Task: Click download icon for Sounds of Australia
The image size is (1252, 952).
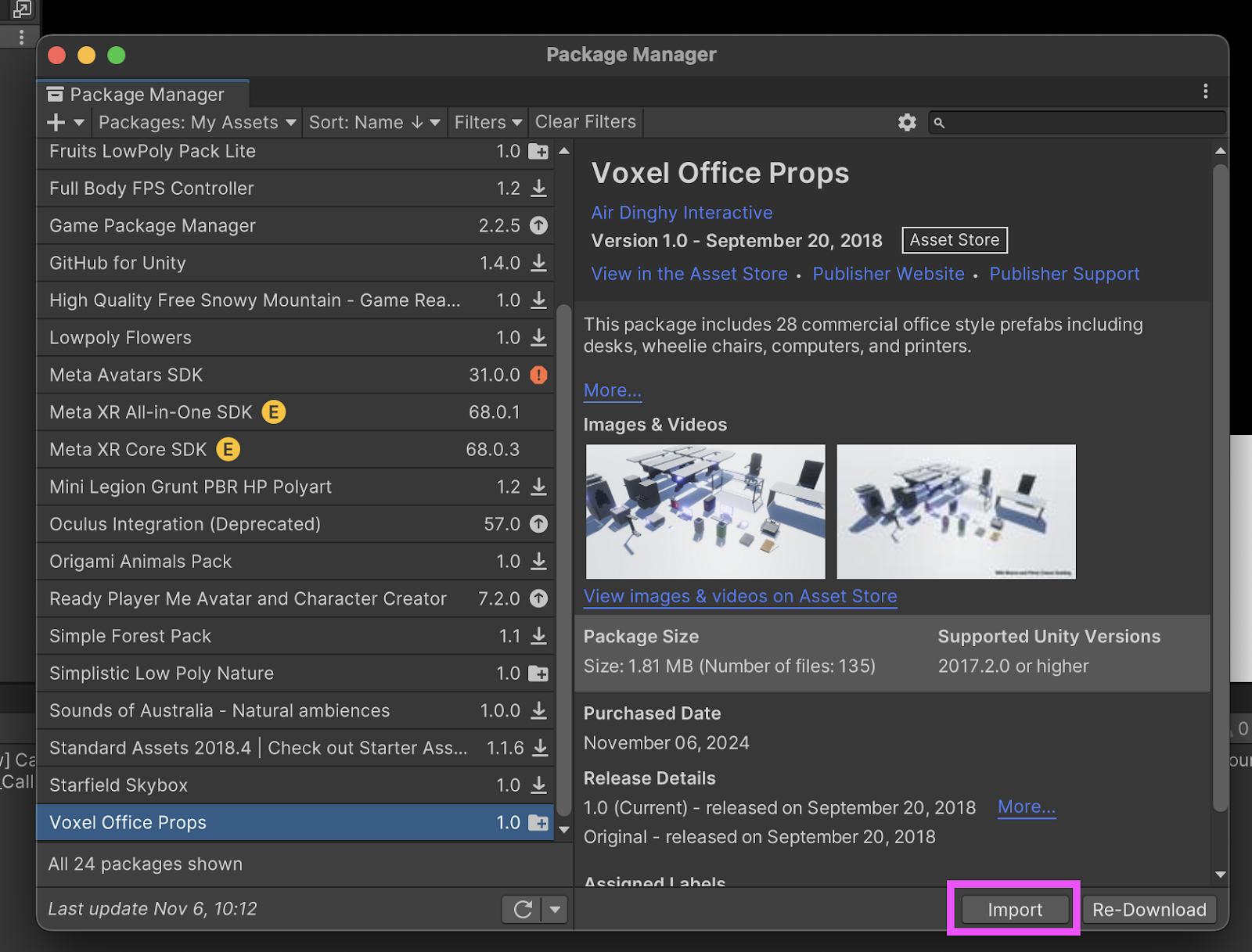Action: tap(539, 711)
